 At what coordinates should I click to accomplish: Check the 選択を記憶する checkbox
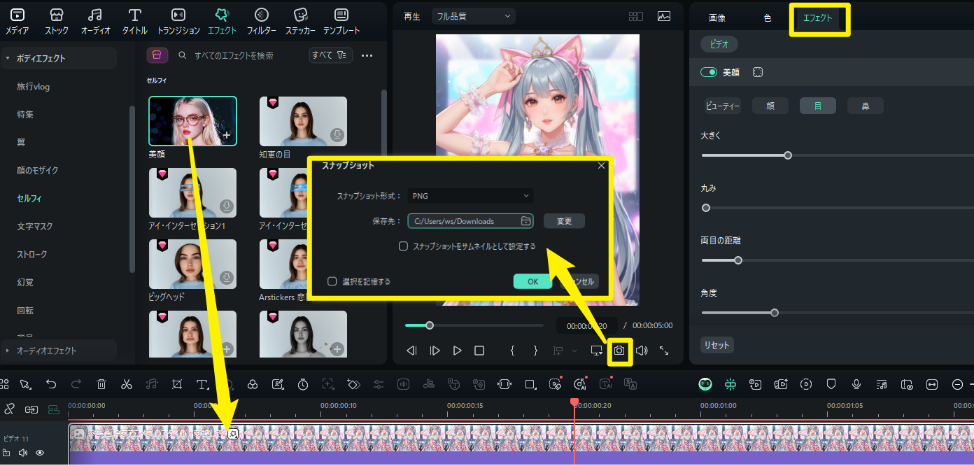tap(332, 282)
